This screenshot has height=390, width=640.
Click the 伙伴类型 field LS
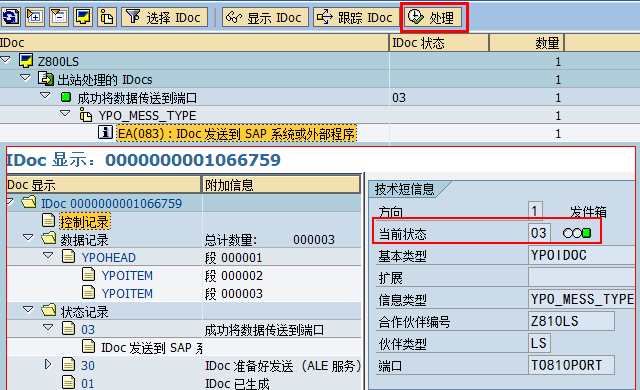[x=539, y=343]
